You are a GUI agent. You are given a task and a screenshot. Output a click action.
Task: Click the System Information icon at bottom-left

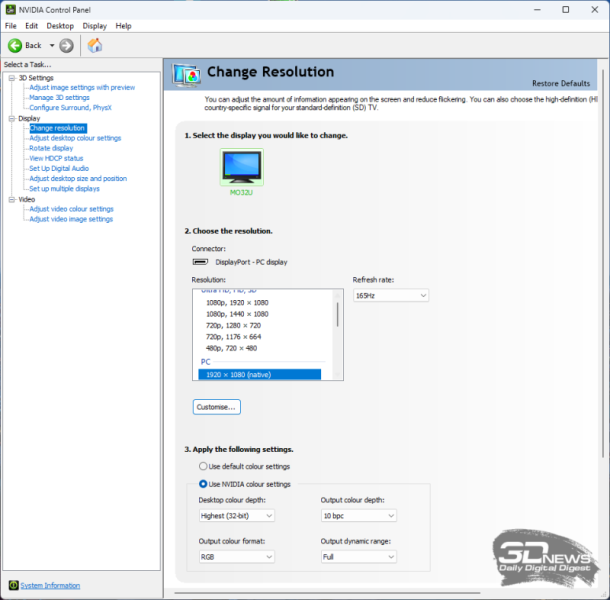(13, 585)
